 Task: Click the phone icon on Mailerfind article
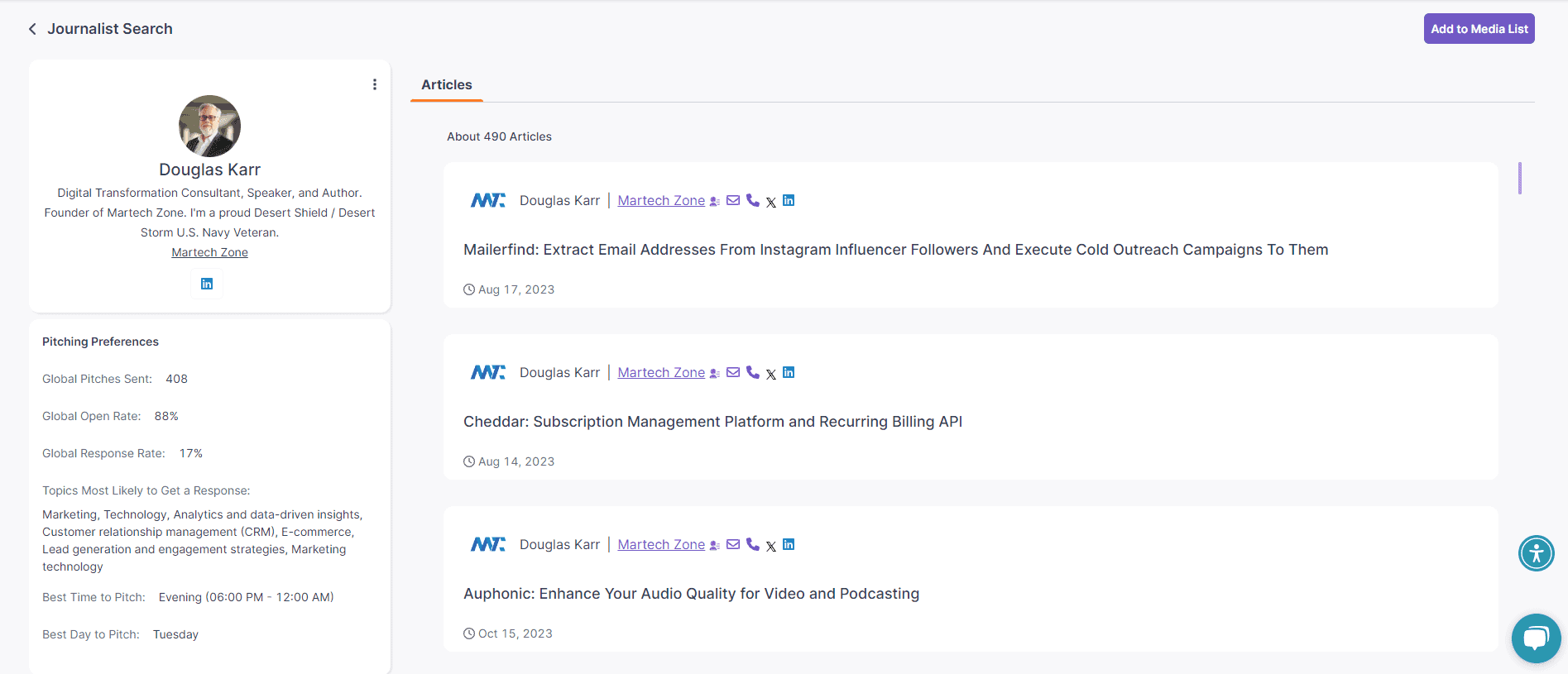[x=752, y=200]
